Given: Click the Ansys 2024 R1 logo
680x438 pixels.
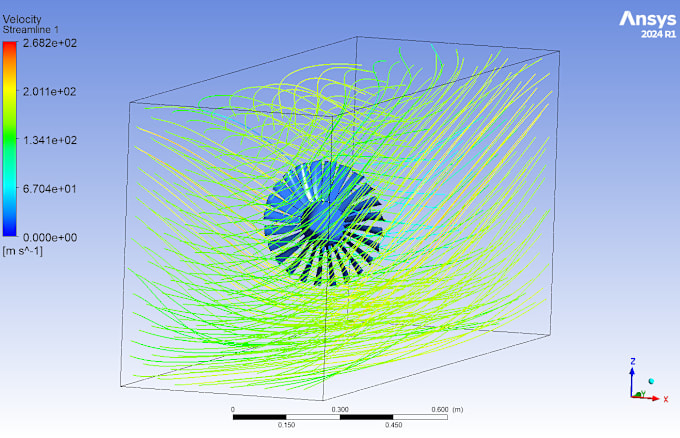Looking at the screenshot, I should (x=647, y=25).
